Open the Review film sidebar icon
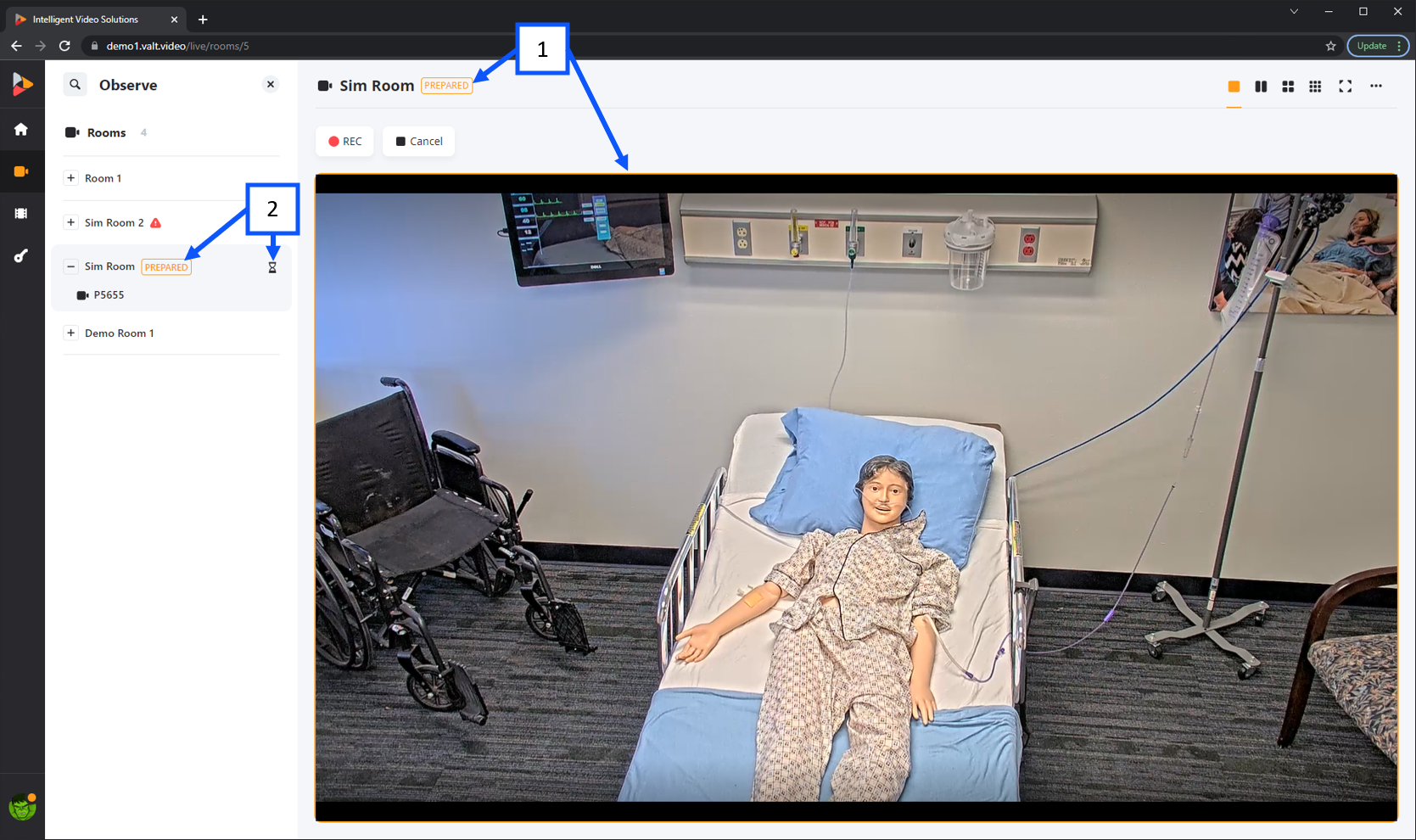 pos(21,214)
